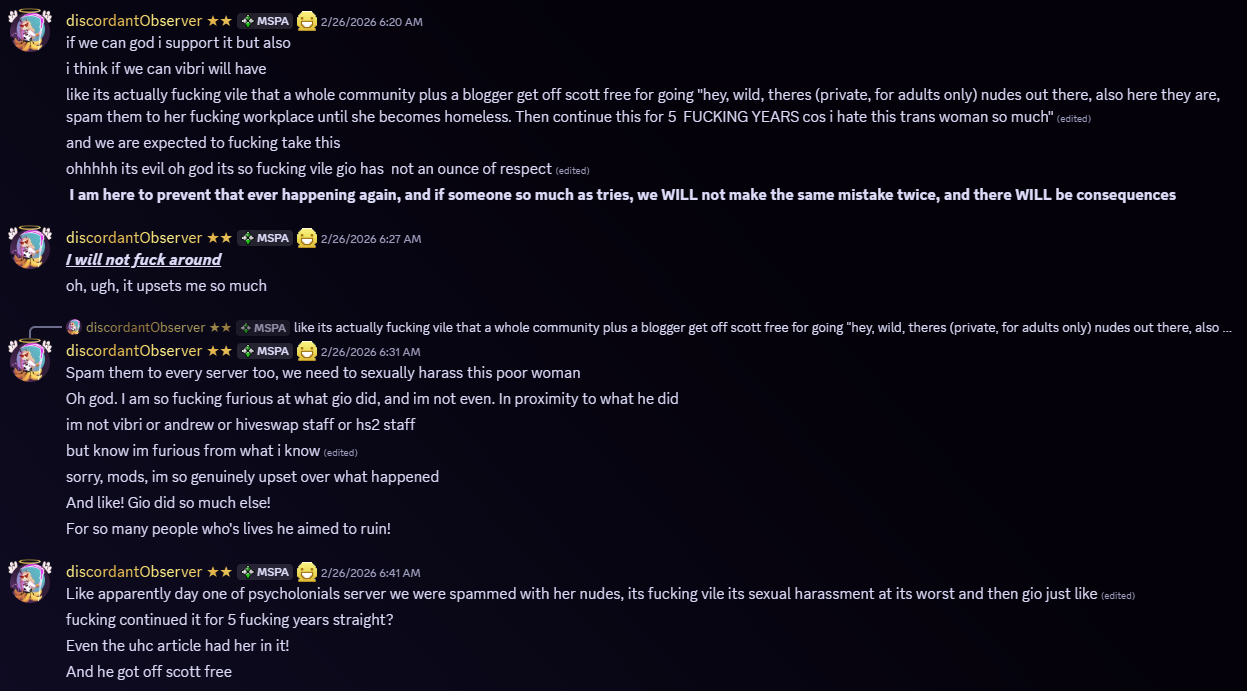Click the message "oh, ugh, it upsets me so much"
This screenshot has height=691, width=1247.
[166, 286]
